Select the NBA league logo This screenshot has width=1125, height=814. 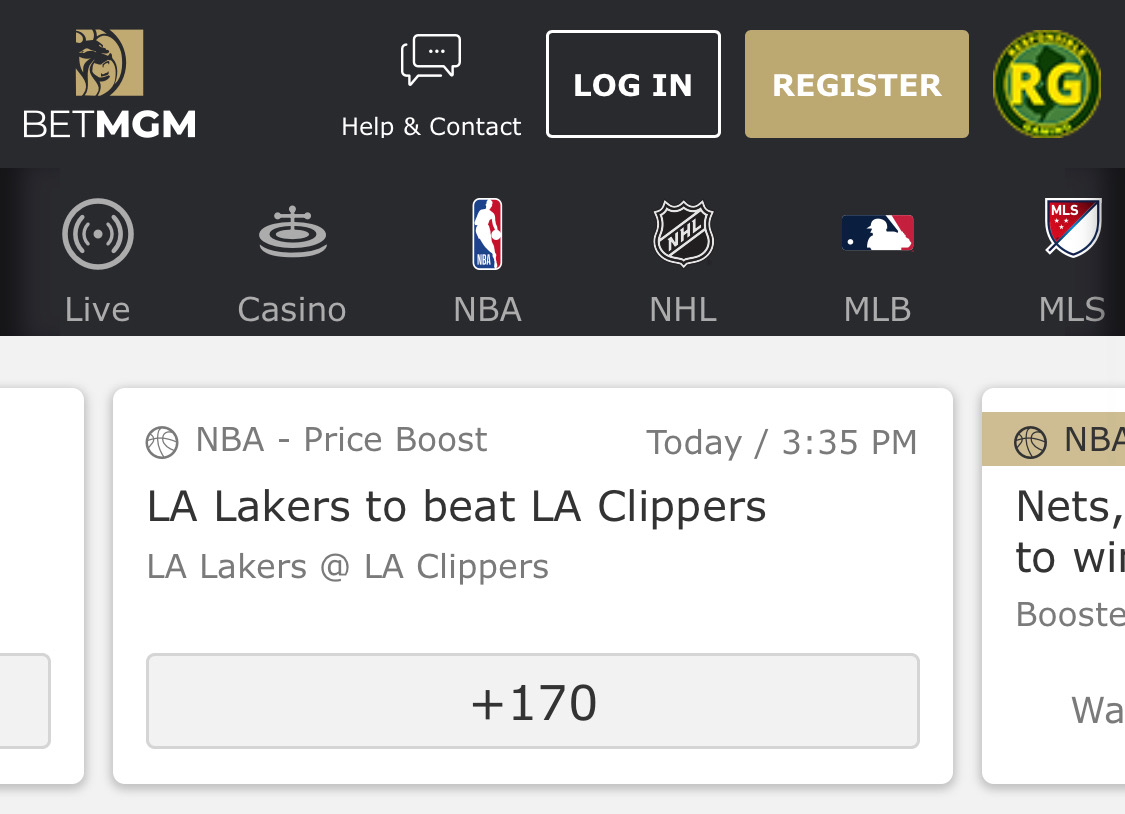click(x=487, y=234)
